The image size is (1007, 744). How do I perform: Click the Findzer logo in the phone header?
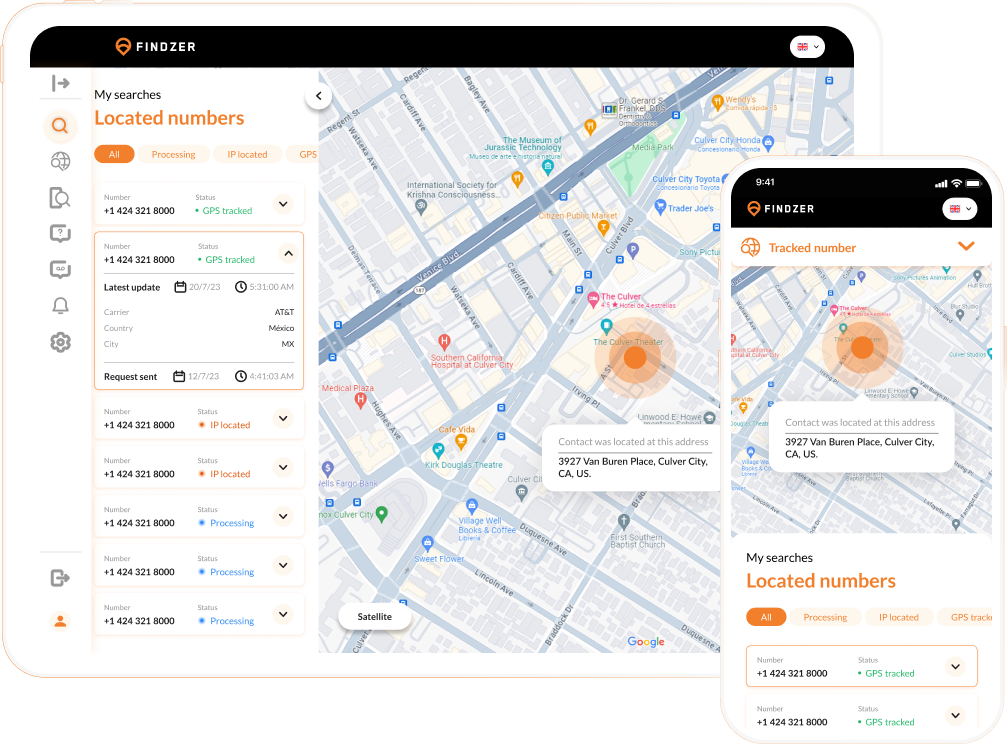pyautogui.click(x=781, y=209)
